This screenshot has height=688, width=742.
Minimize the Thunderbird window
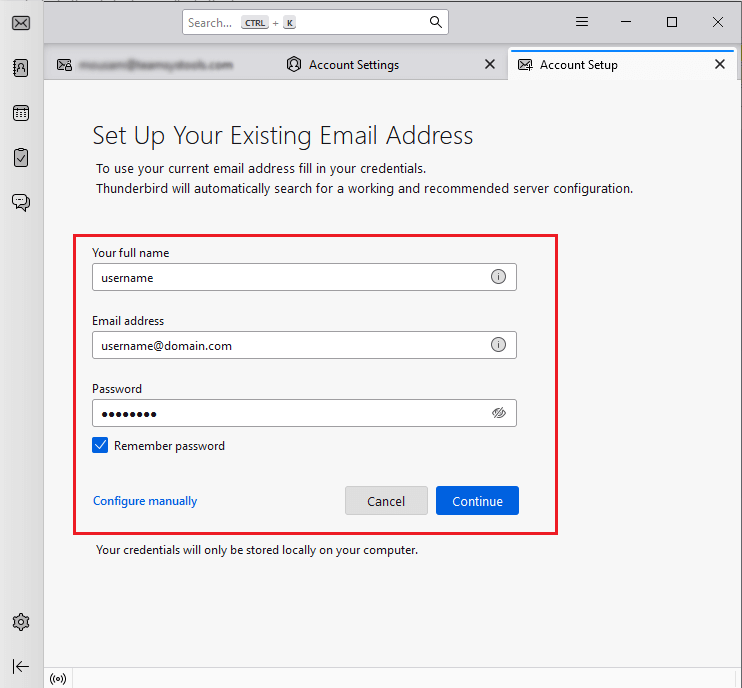[x=626, y=22]
